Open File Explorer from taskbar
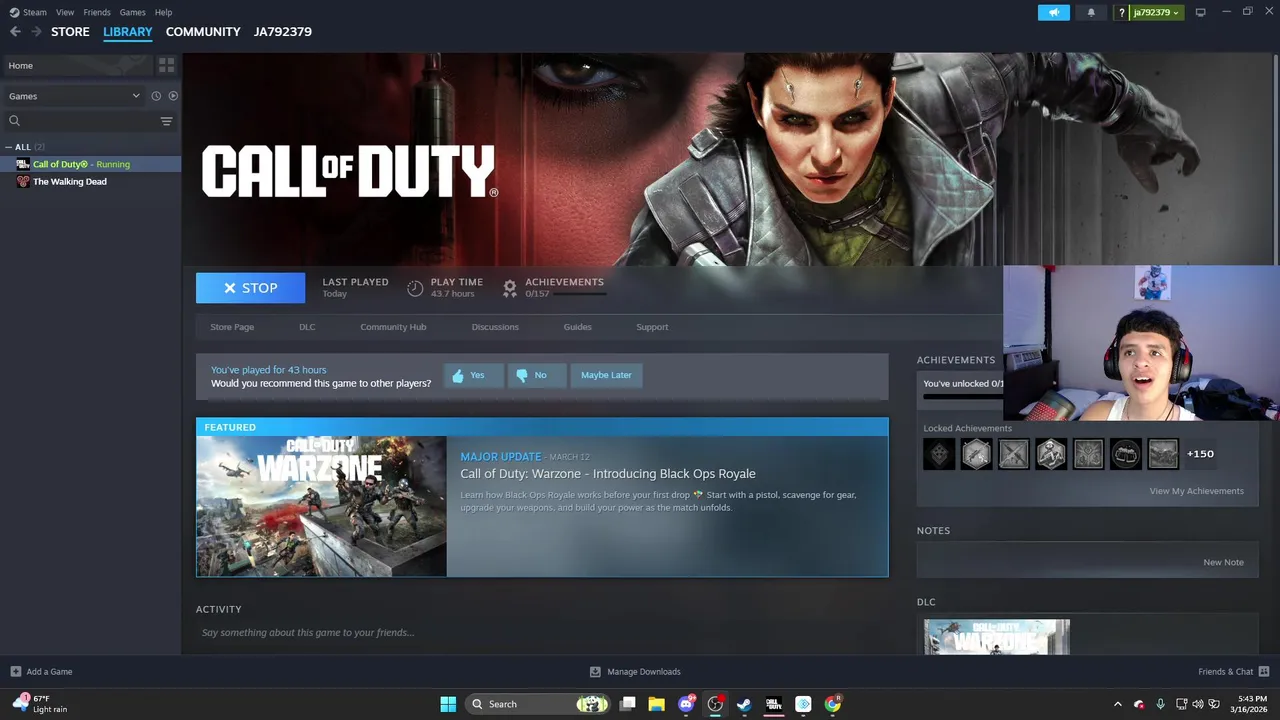 656,704
